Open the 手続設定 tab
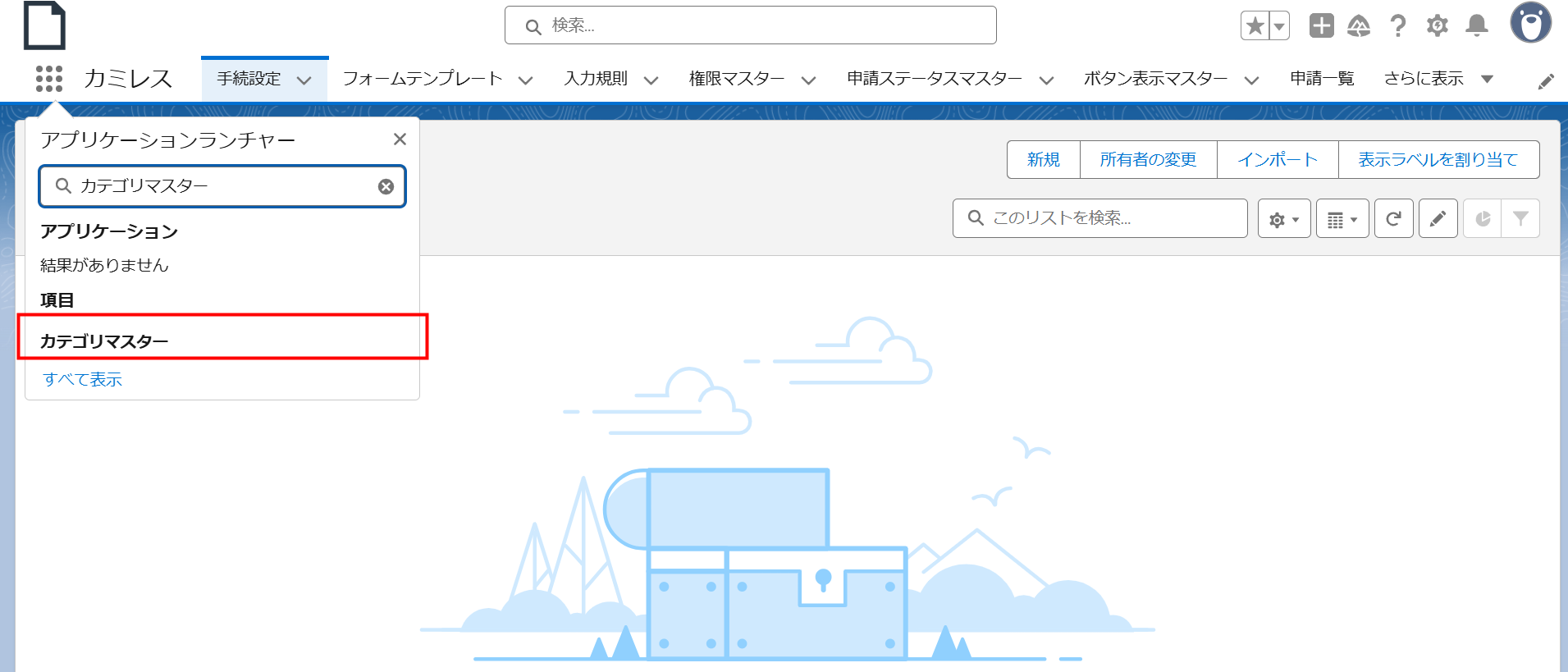 pyautogui.click(x=249, y=79)
